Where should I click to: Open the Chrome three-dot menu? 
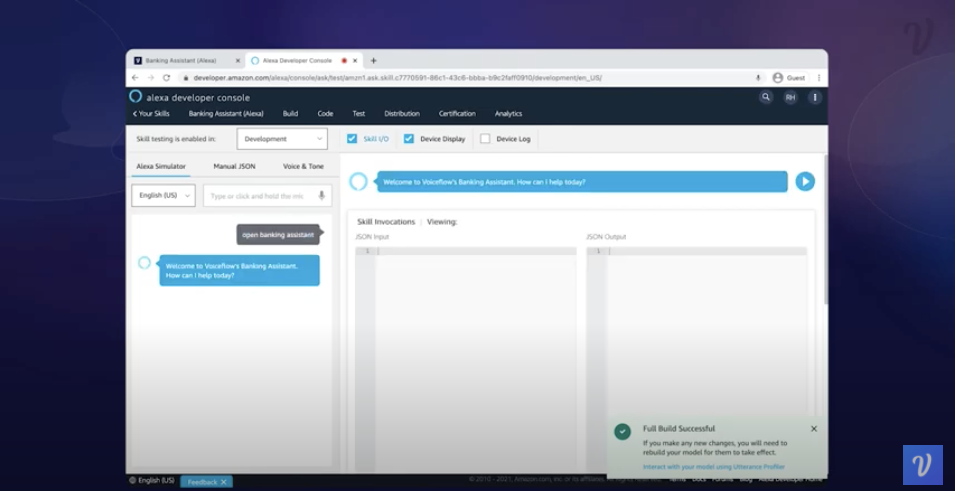[x=819, y=78]
